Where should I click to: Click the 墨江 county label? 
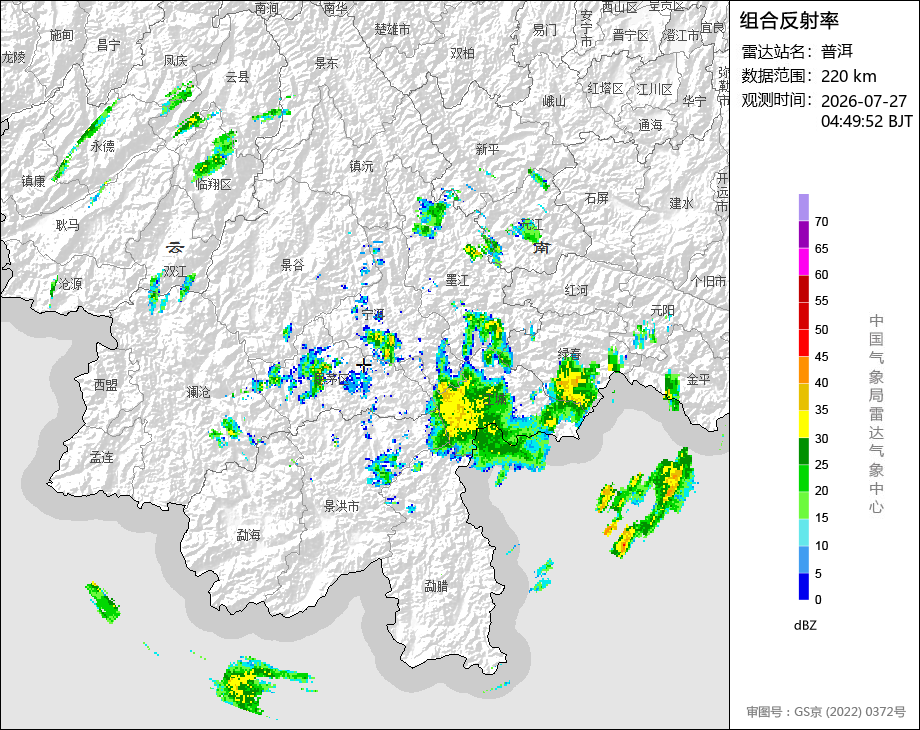tap(457, 280)
